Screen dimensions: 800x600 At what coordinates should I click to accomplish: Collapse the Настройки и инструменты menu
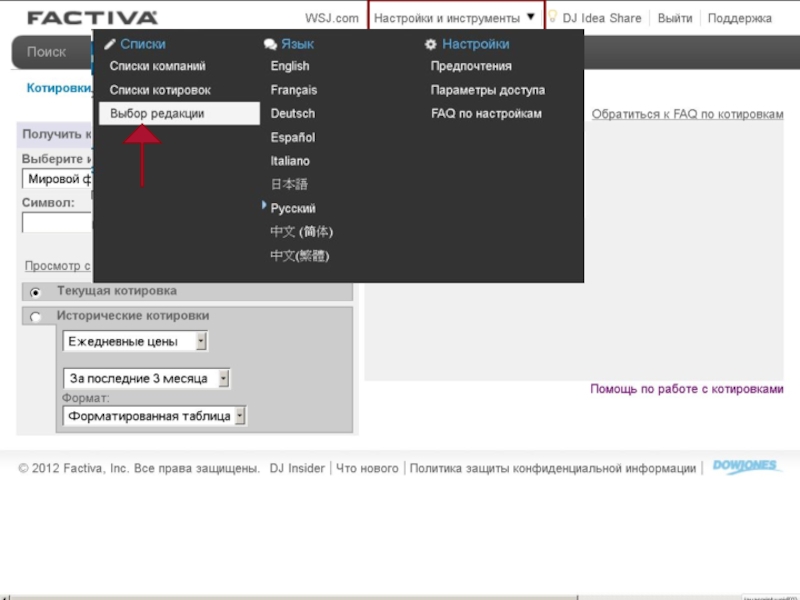[x=456, y=18]
